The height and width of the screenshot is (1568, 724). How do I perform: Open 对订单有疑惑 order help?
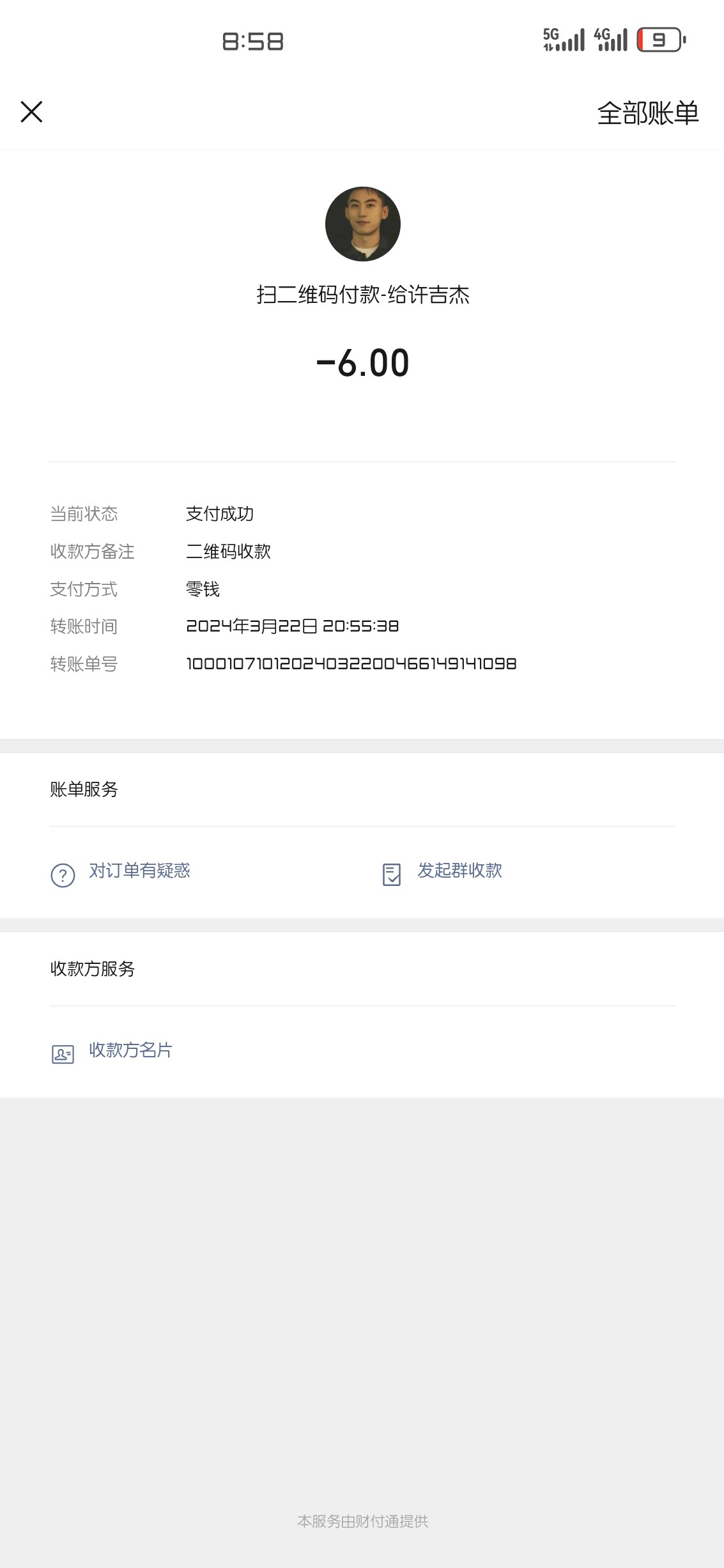139,871
